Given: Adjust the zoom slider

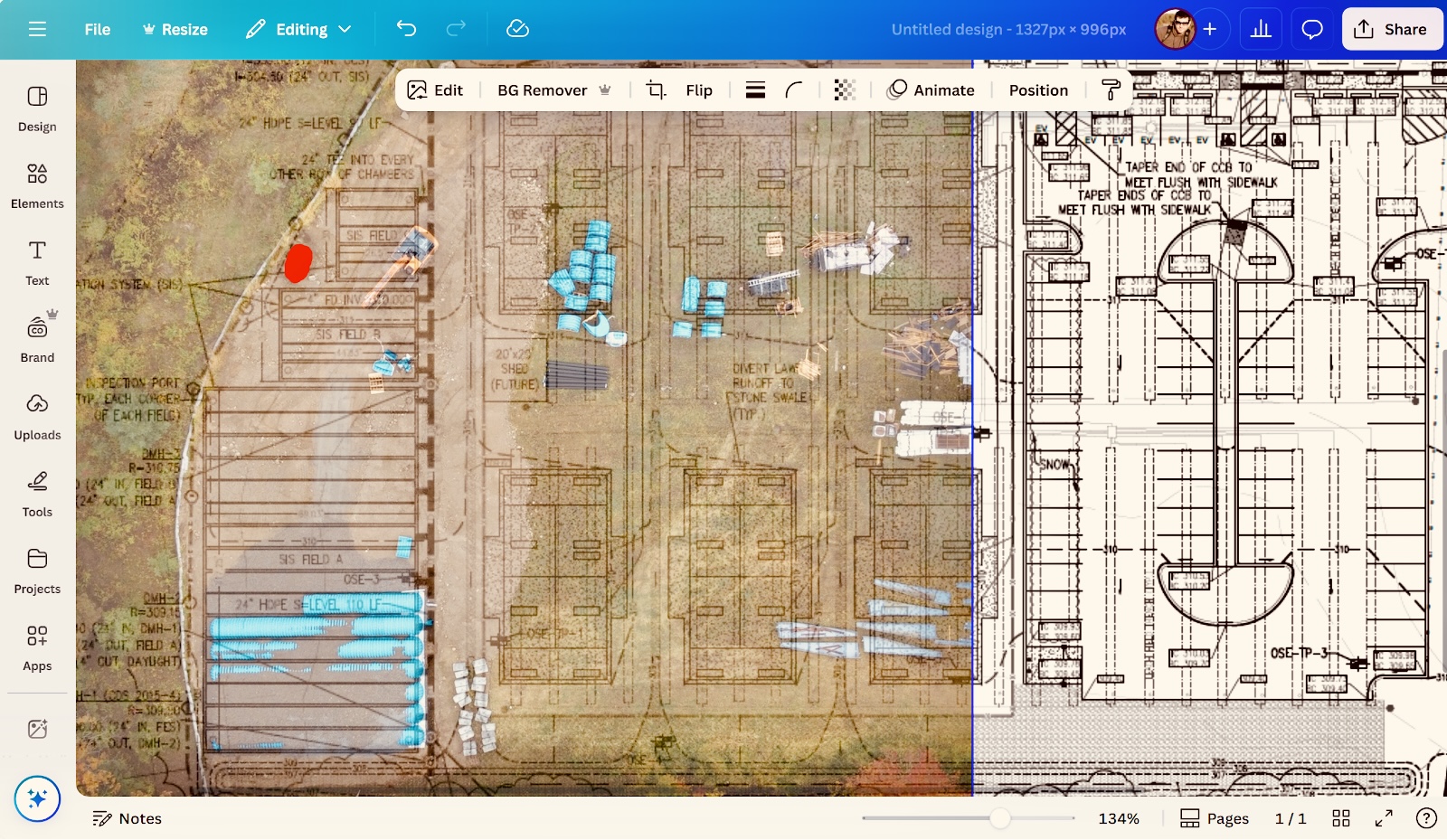Looking at the screenshot, I should (999, 818).
